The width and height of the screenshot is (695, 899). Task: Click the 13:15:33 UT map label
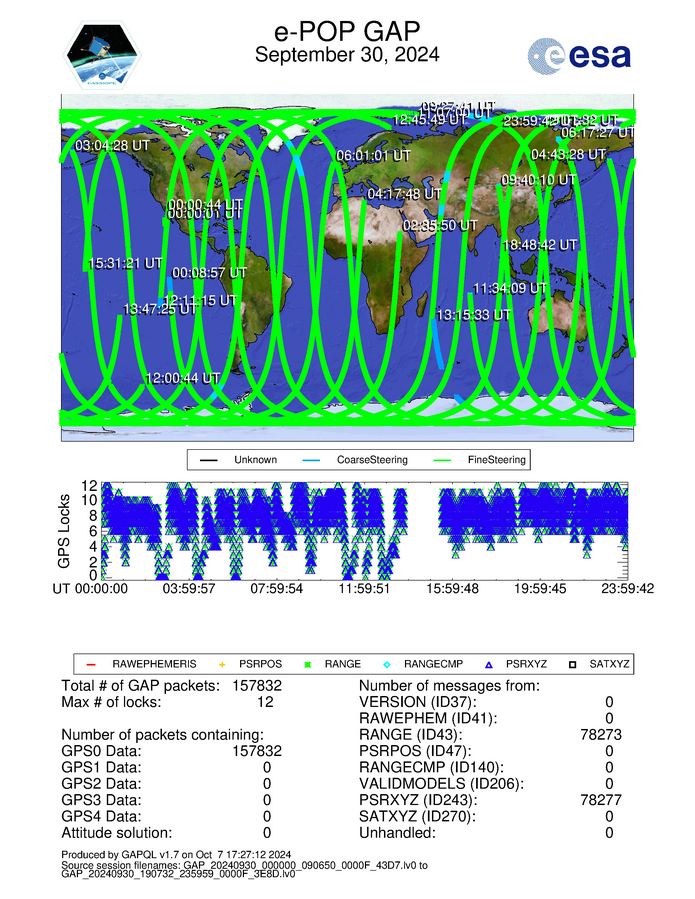tap(473, 315)
